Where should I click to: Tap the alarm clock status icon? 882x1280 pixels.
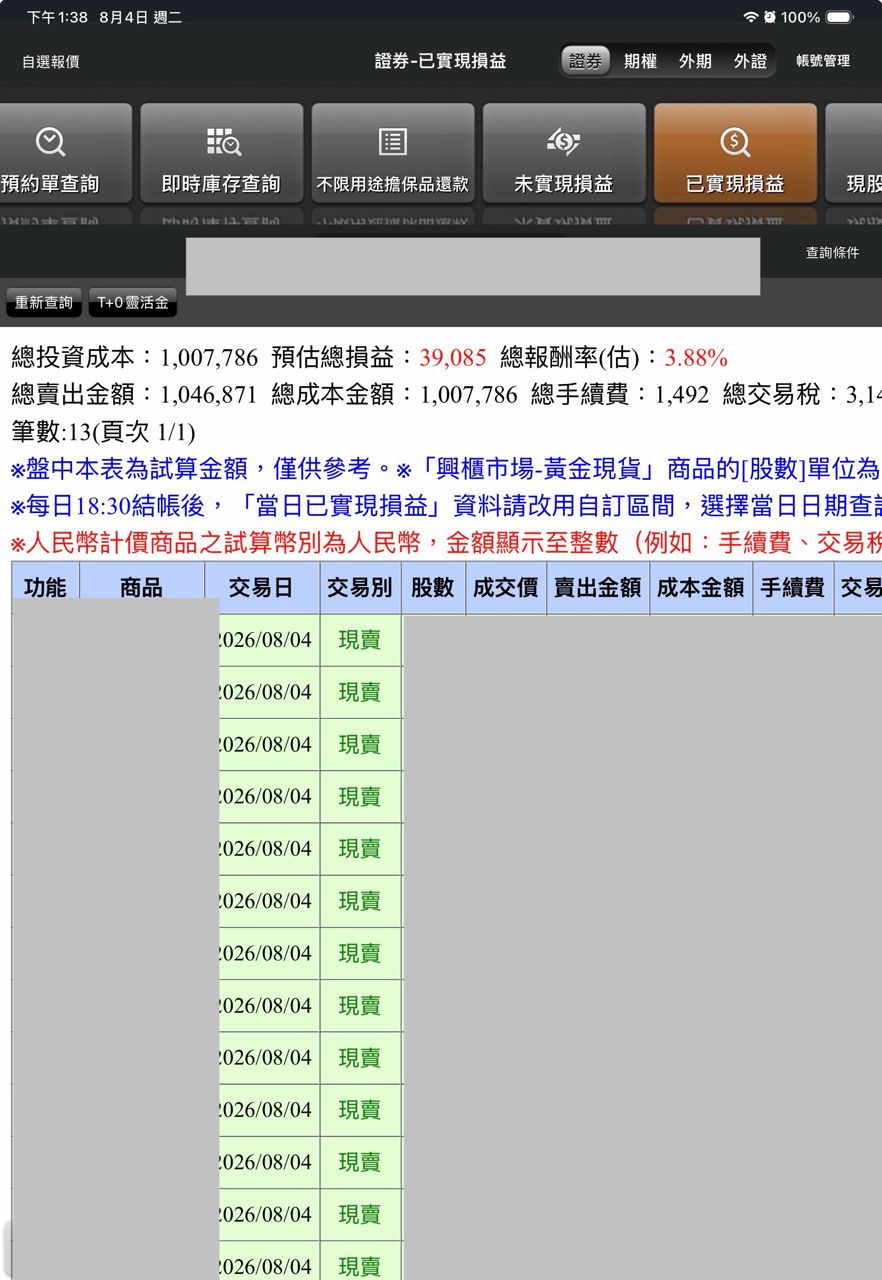coord(769,17)
